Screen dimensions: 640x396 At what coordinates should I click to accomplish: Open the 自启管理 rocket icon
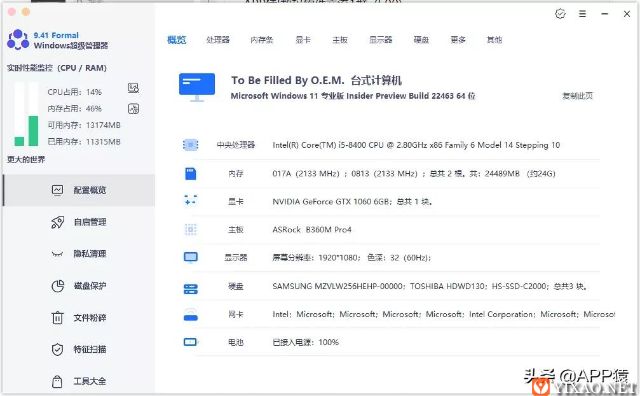(58, 222)
